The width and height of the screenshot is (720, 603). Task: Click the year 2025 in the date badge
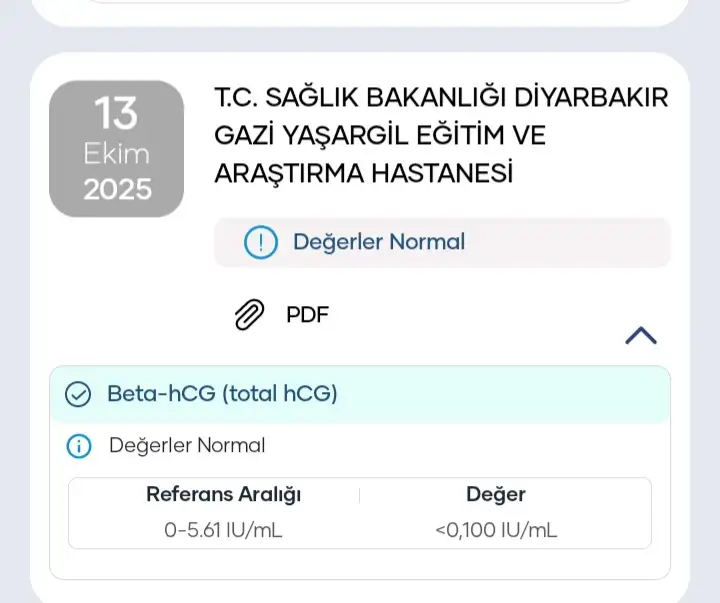116,189
